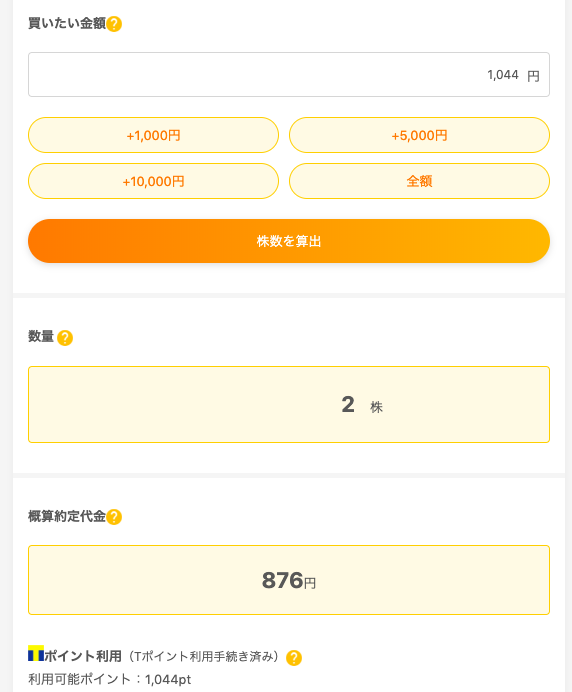Click the 876円 estimated cost box
Viewport: 572px width, 692px height.
(x=289, y=580)
